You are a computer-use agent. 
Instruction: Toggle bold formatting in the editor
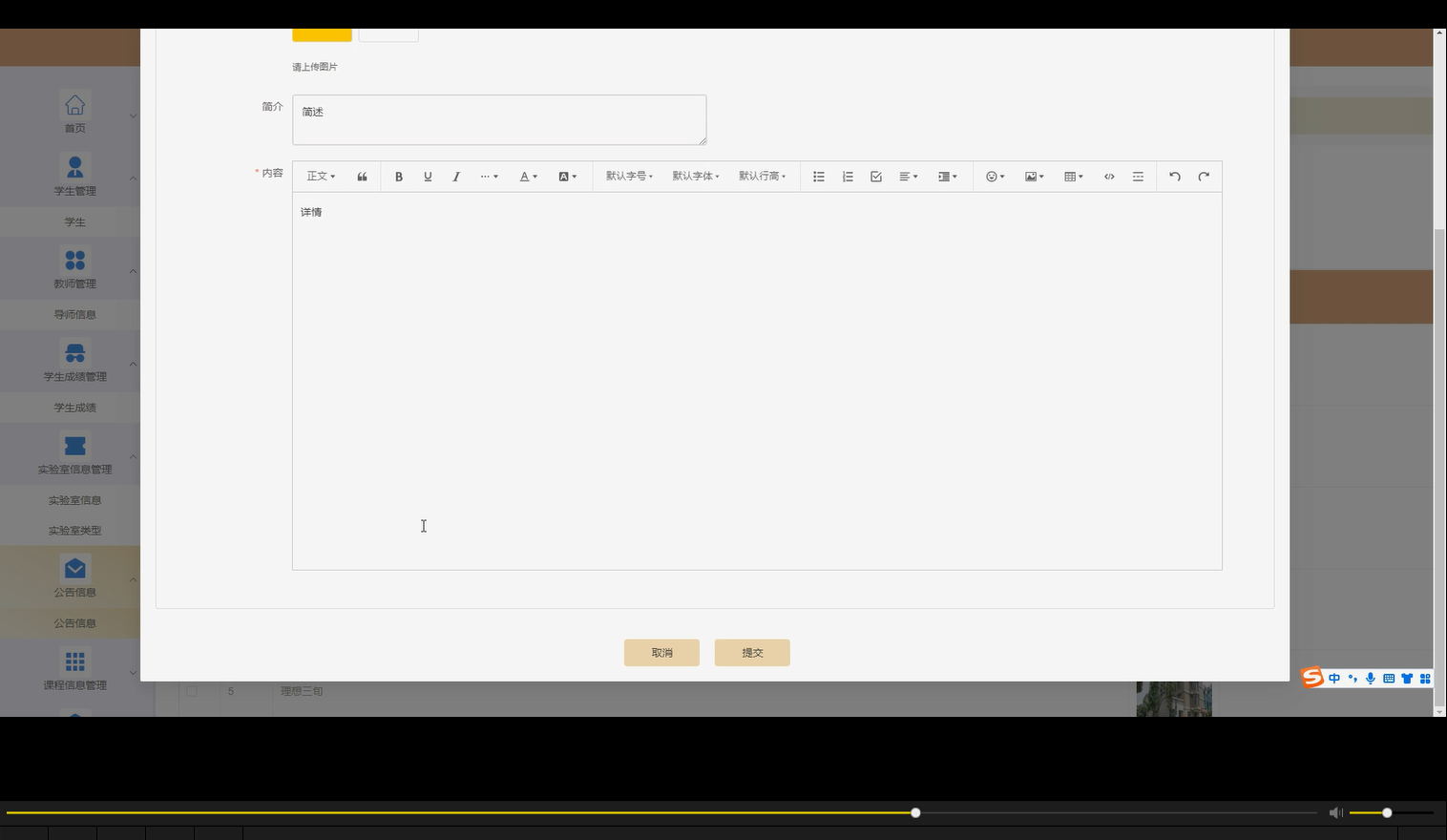click(399, 176)
